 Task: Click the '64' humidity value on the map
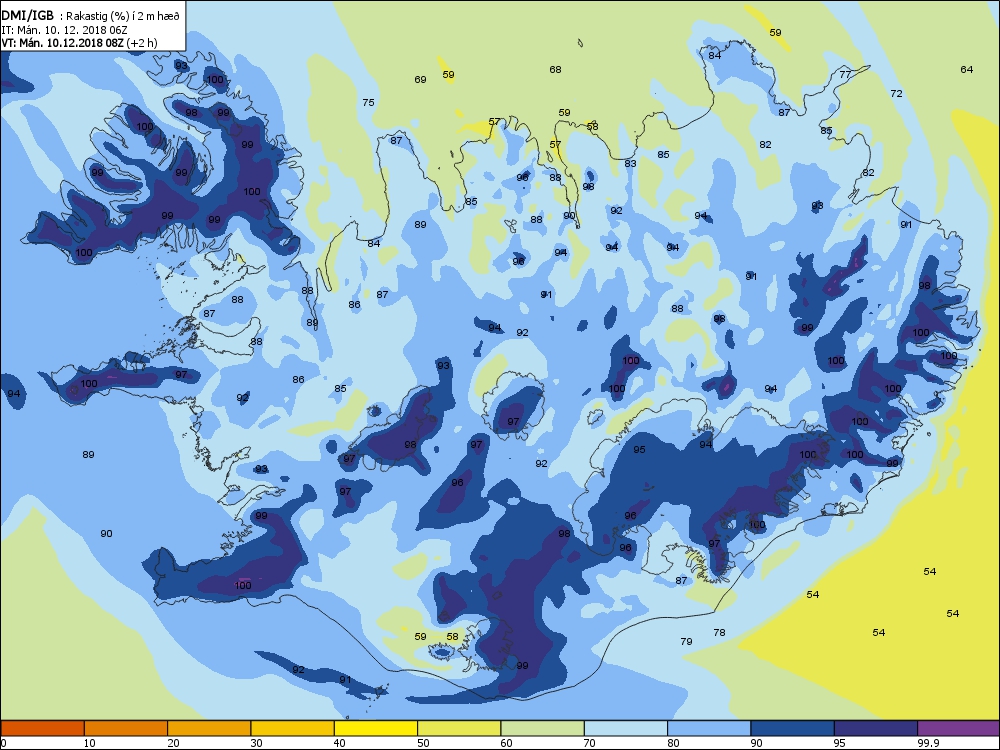[967, 70]
